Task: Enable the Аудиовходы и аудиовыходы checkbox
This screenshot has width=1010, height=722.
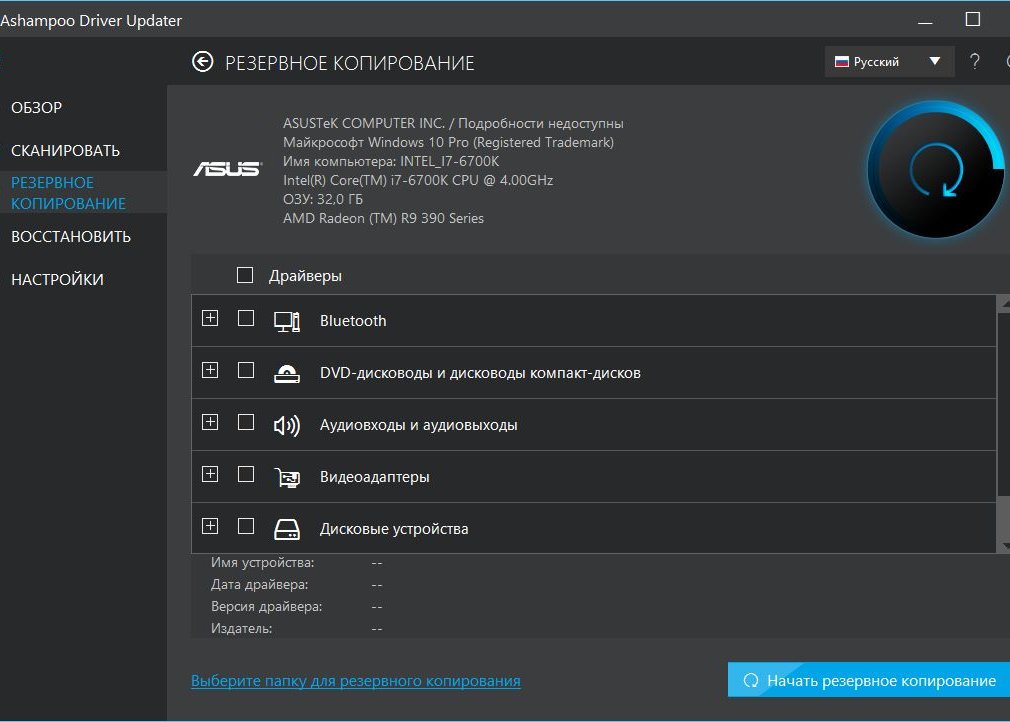Action: (245, 423)
